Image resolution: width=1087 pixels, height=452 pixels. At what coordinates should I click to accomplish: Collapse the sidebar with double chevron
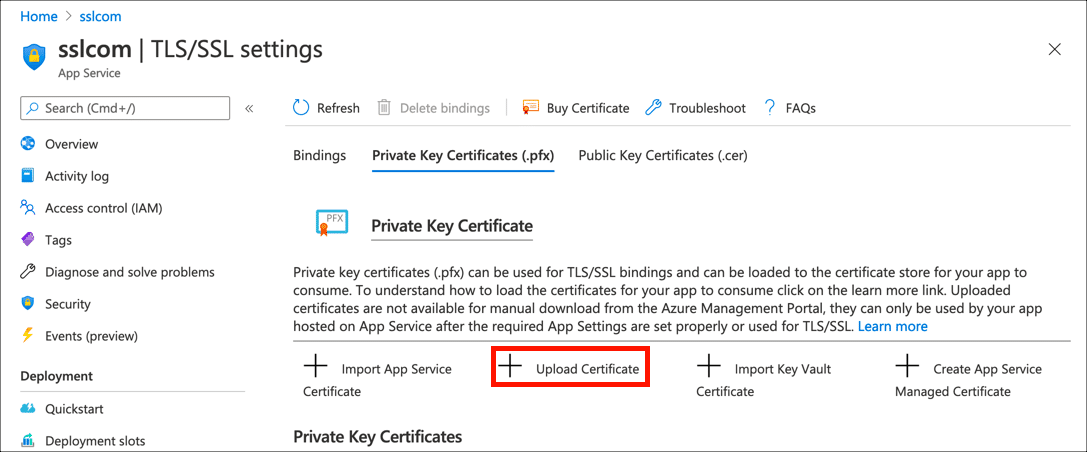pos(249,108)
